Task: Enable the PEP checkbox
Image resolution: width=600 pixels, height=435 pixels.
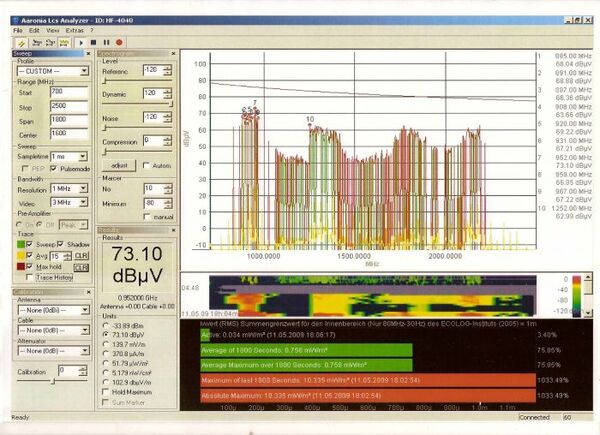Action: [x=25, y=168]
